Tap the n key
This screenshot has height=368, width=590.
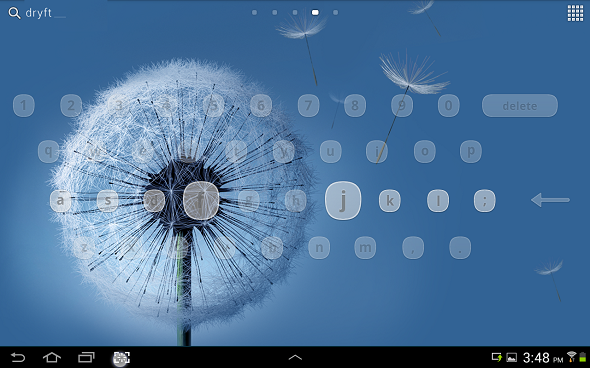(319, 248)
